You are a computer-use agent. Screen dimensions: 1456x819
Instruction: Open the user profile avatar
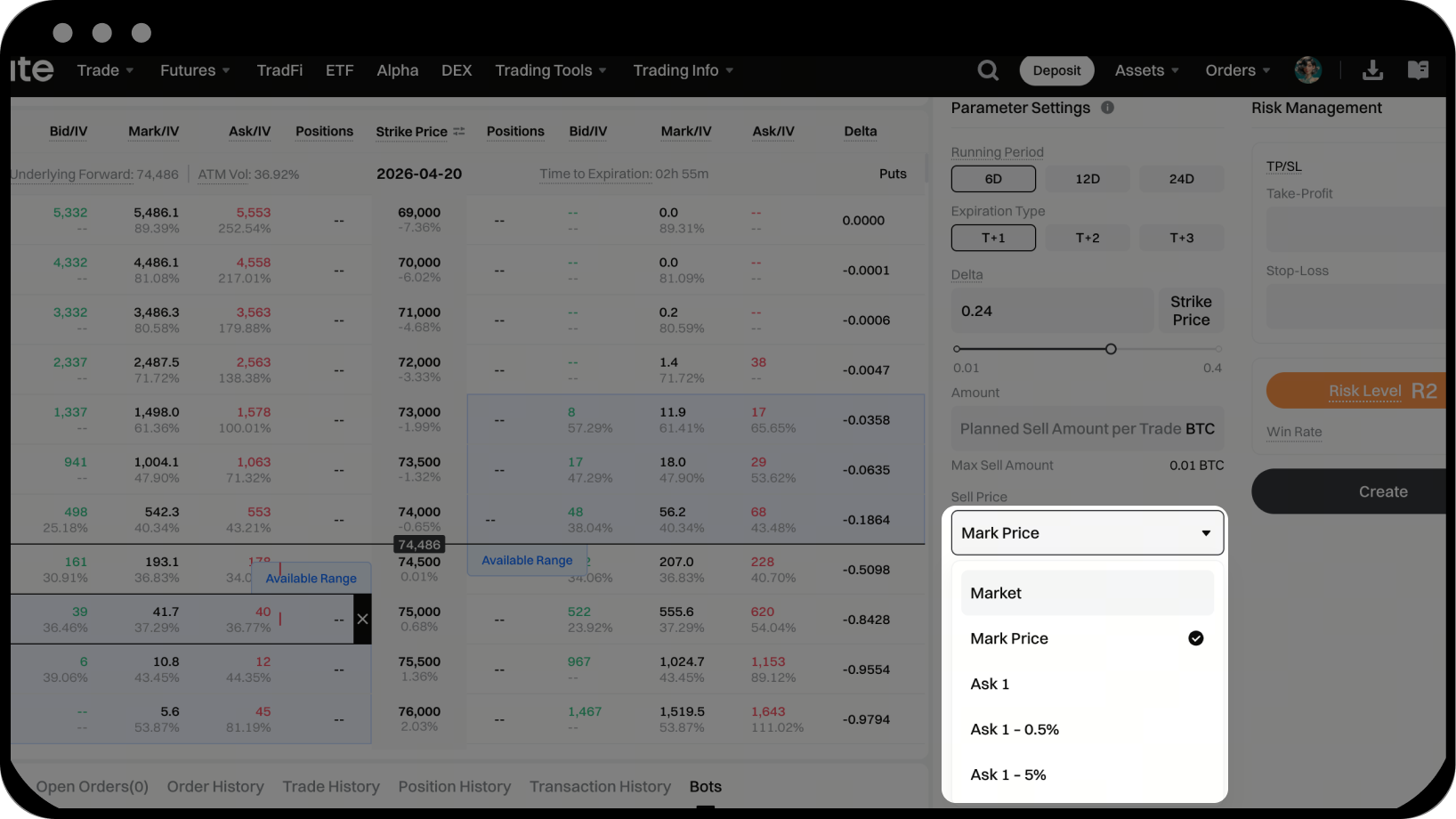(x=1307, y=70)
